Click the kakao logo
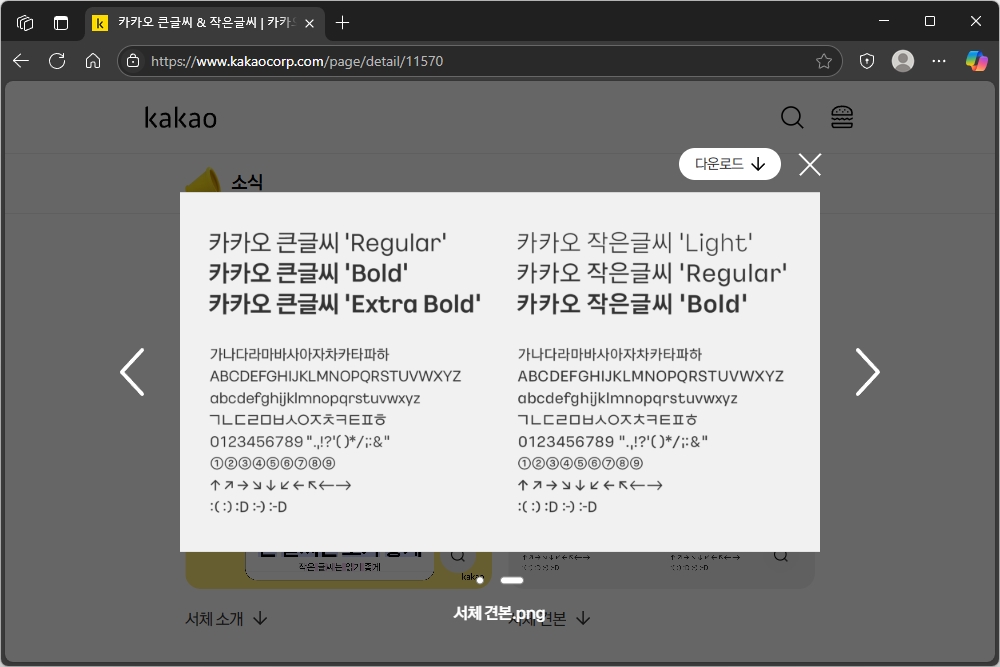Image resolution: width=1000 pixels, height=667 pixels. [180, 118]
